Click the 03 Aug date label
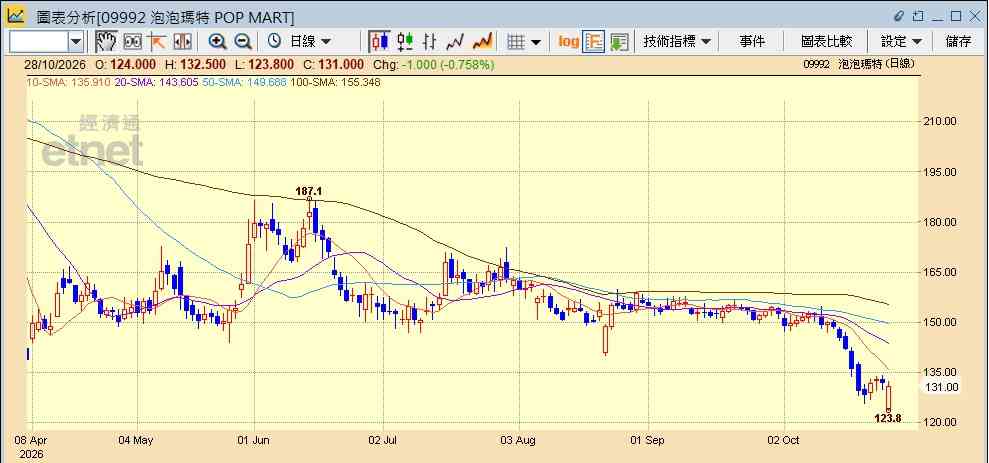 coord(519,440)
